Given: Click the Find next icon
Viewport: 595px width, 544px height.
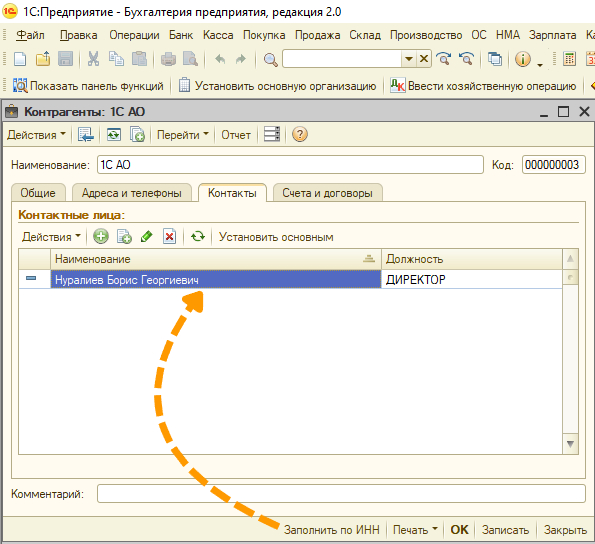Looking at the screenshot, I should (x=444, y=59).
